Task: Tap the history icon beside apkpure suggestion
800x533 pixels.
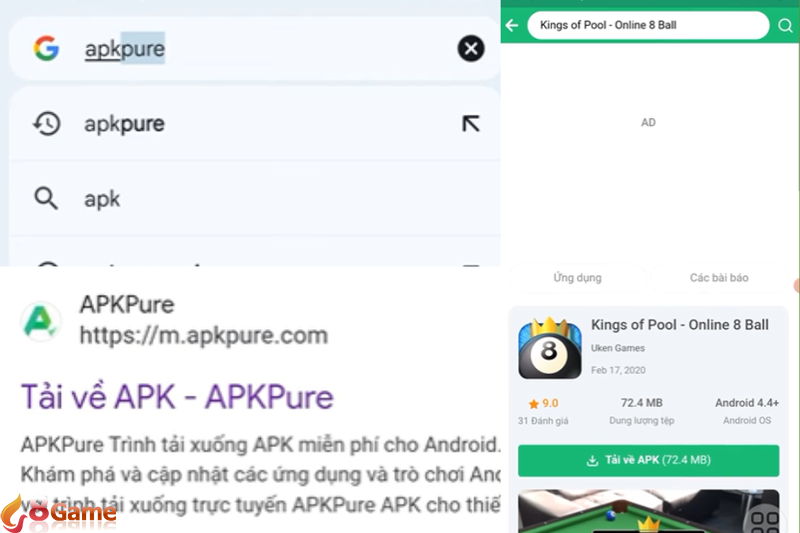Action: (x=46, y=124)
